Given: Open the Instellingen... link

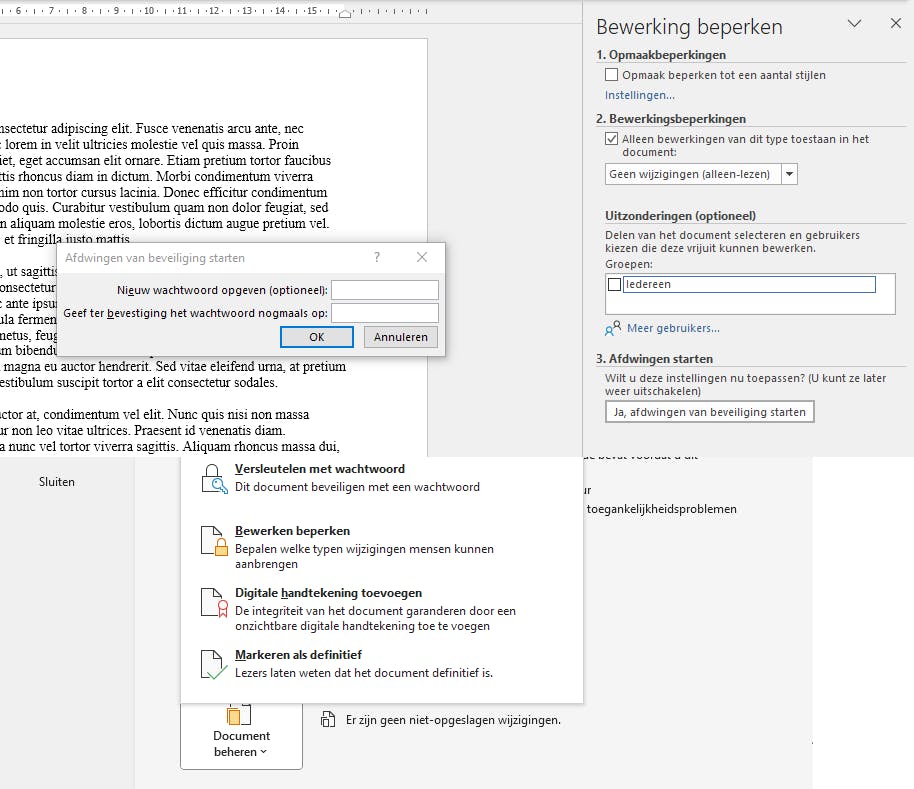Looking at the screenshot, I should [639, 95].
